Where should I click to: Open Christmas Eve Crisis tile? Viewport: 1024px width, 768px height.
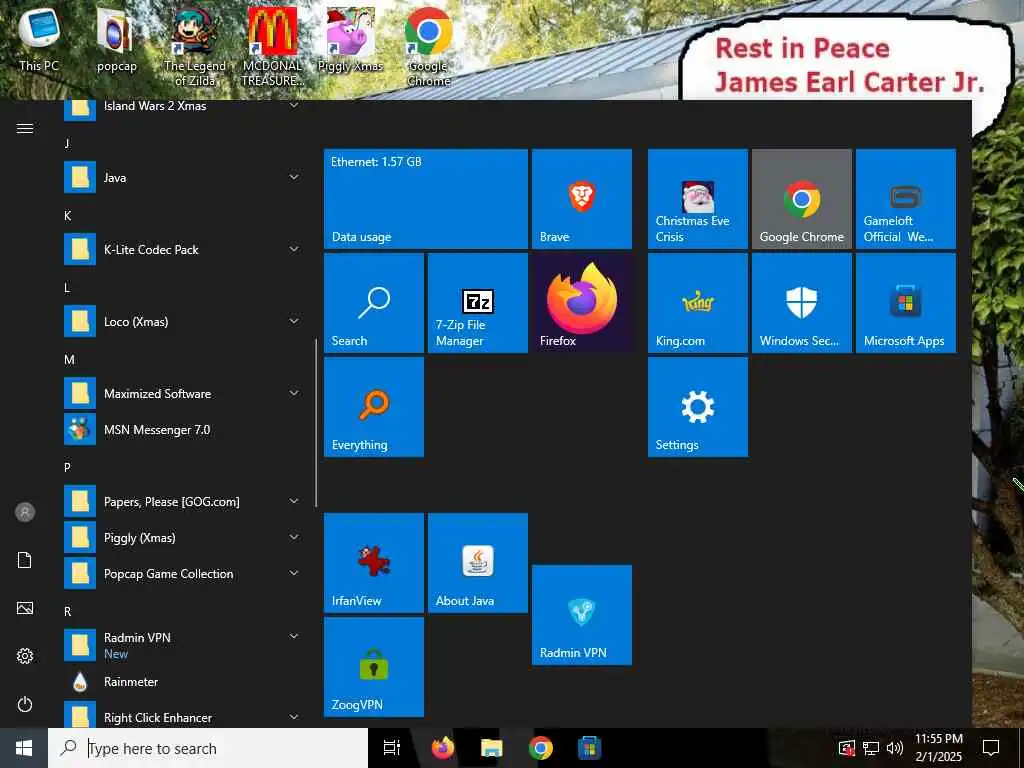697,199
